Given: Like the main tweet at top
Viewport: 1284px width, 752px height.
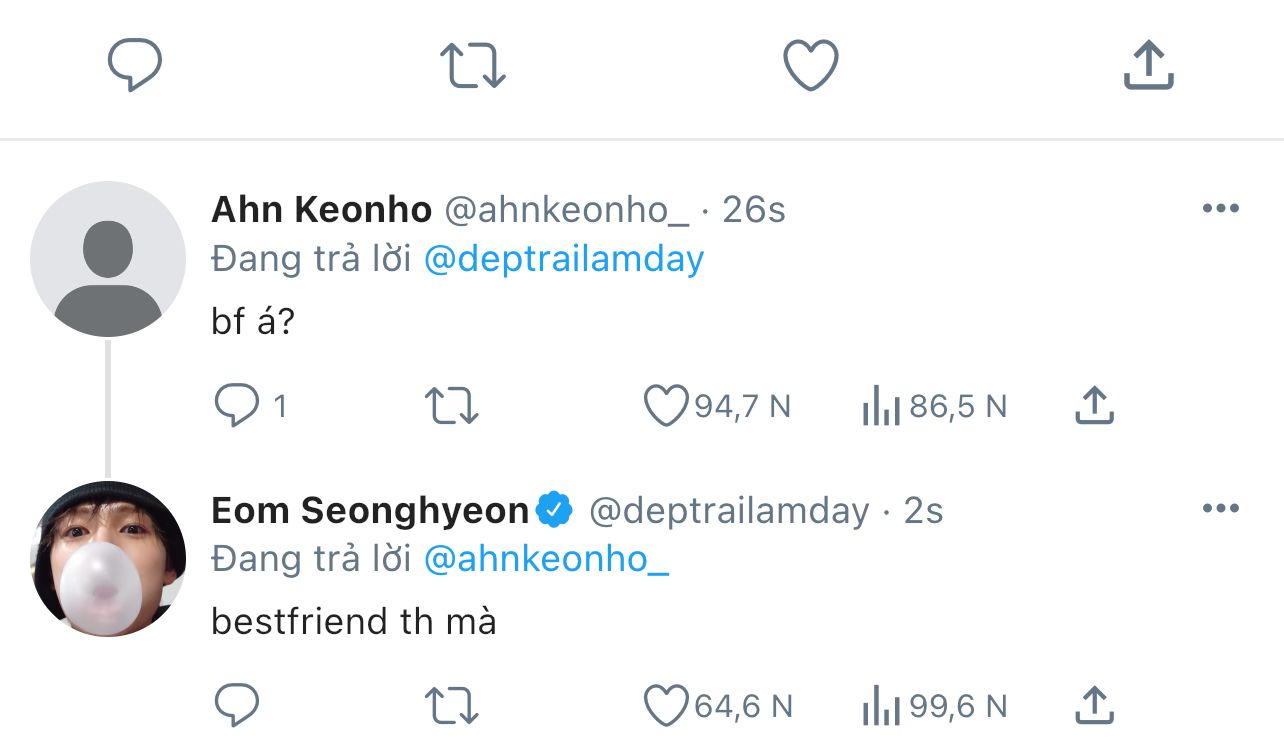Looking at the screenshot, I should point(810,66).
